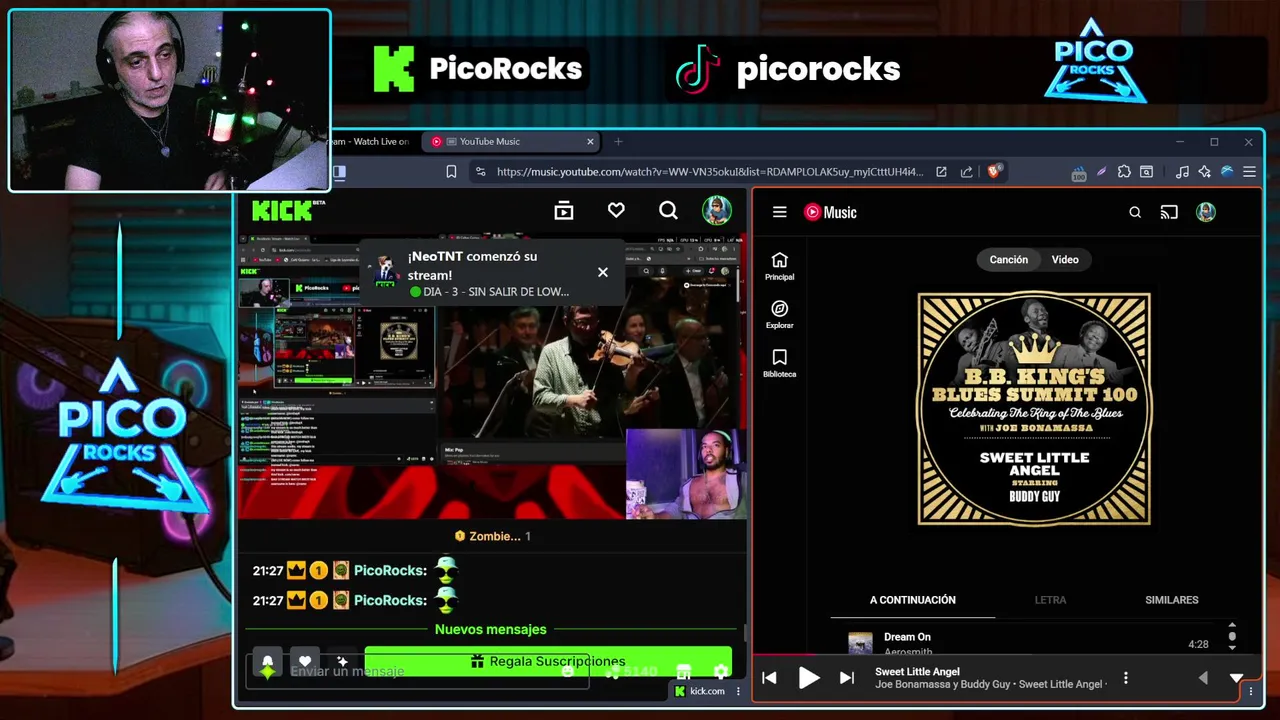
Task: Click the Kick stream video player
Action: 492,378
